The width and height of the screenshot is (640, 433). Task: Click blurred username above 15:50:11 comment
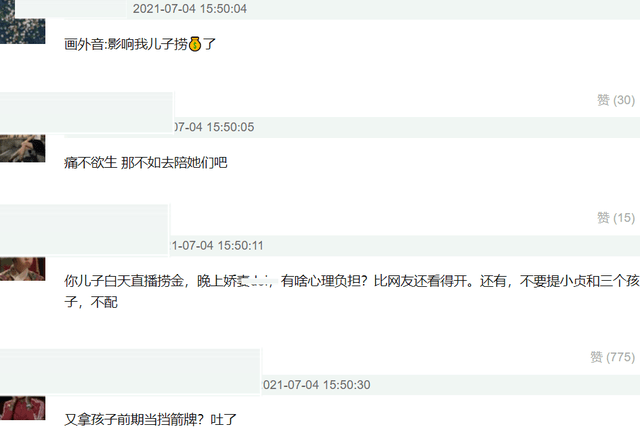tap(84, 230)
